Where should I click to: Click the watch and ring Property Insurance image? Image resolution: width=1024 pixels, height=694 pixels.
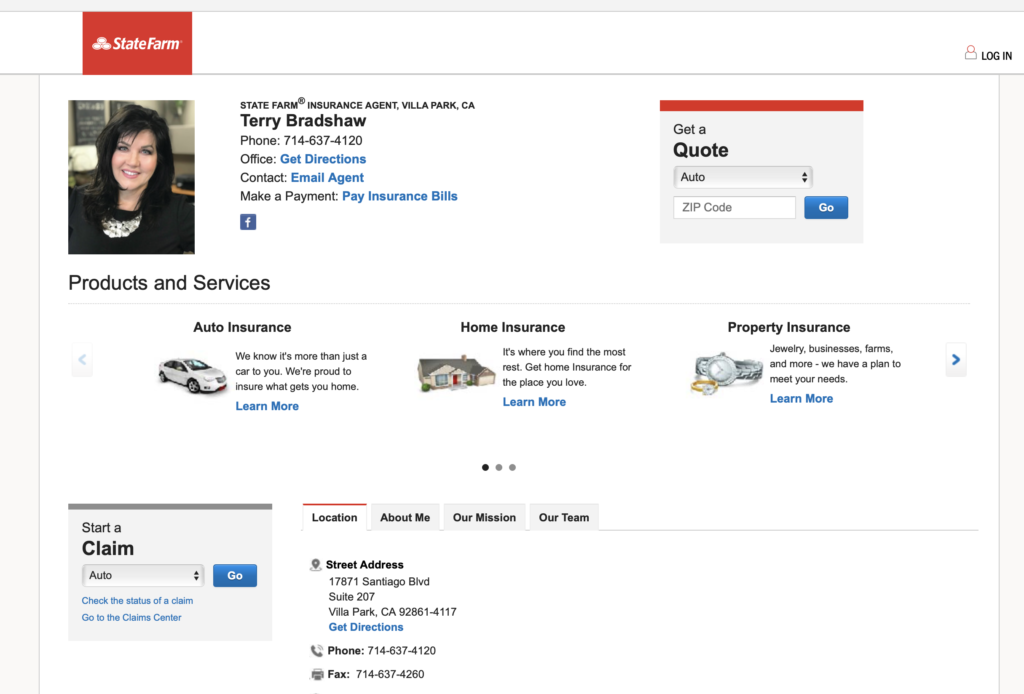point(726,373)
